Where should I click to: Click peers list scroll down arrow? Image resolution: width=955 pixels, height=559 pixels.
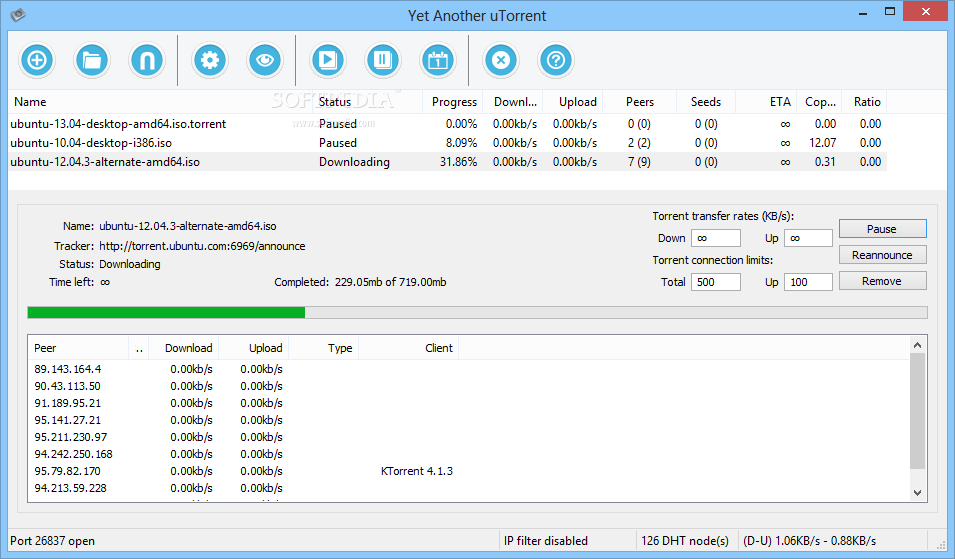point(917,493)
